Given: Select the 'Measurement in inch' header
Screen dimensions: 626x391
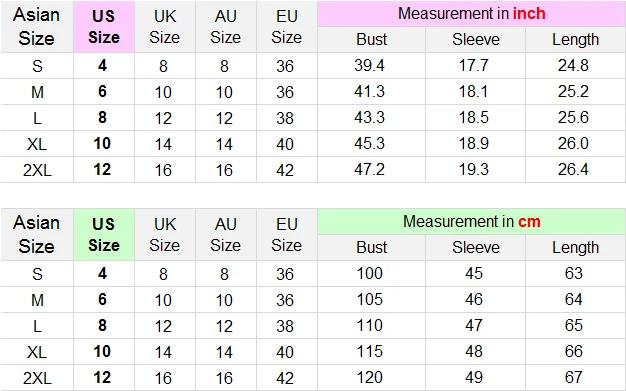Looking at the screenshot, I should (471, 14).
